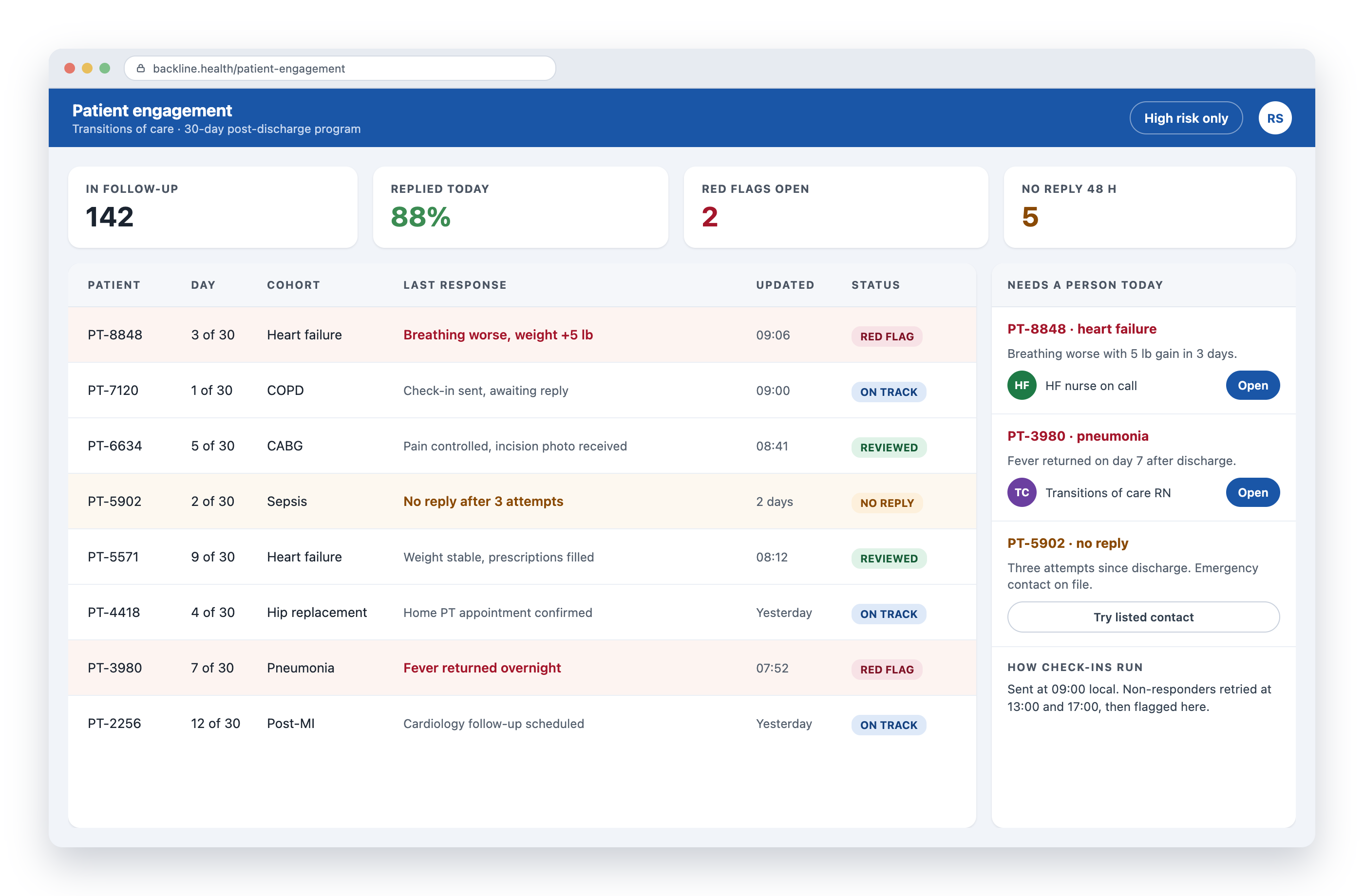Click the Patient engagement page title
The height and width of the screenshot is (896, 1364).
152,110
